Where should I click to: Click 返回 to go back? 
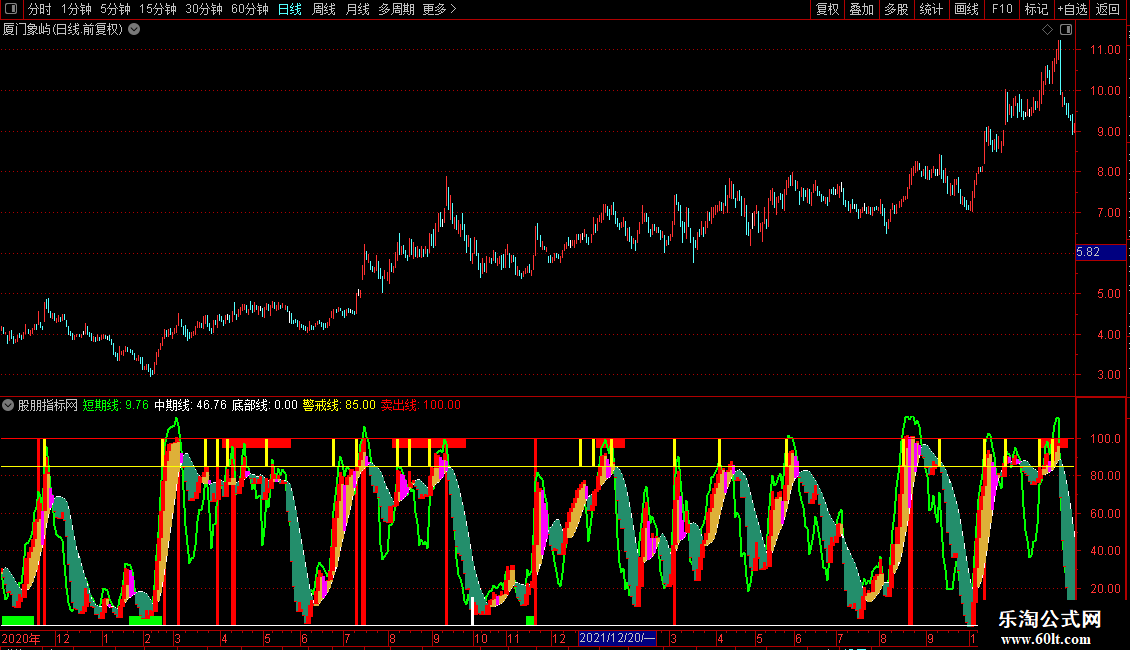[x=1108, y=9]
